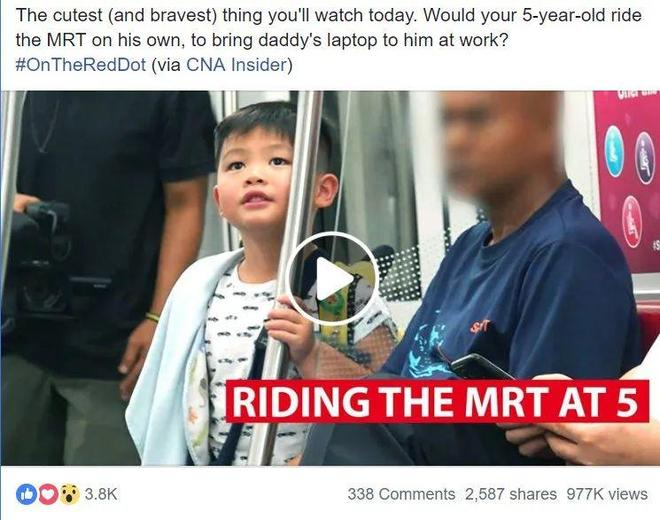
Task: Click the blue Like reaction icon
Action: [x=27, y=494]
